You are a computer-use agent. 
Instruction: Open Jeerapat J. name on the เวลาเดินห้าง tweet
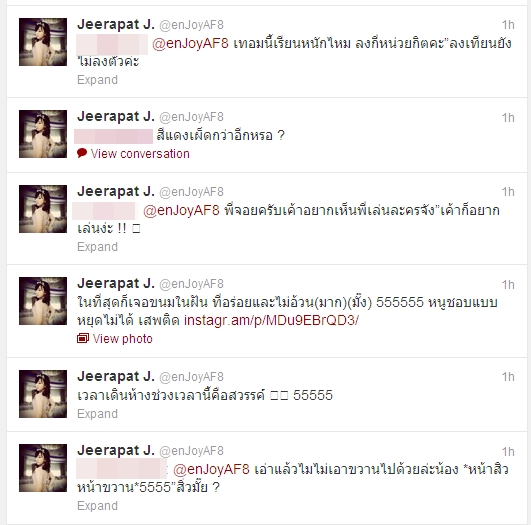(x=116, y=376)
